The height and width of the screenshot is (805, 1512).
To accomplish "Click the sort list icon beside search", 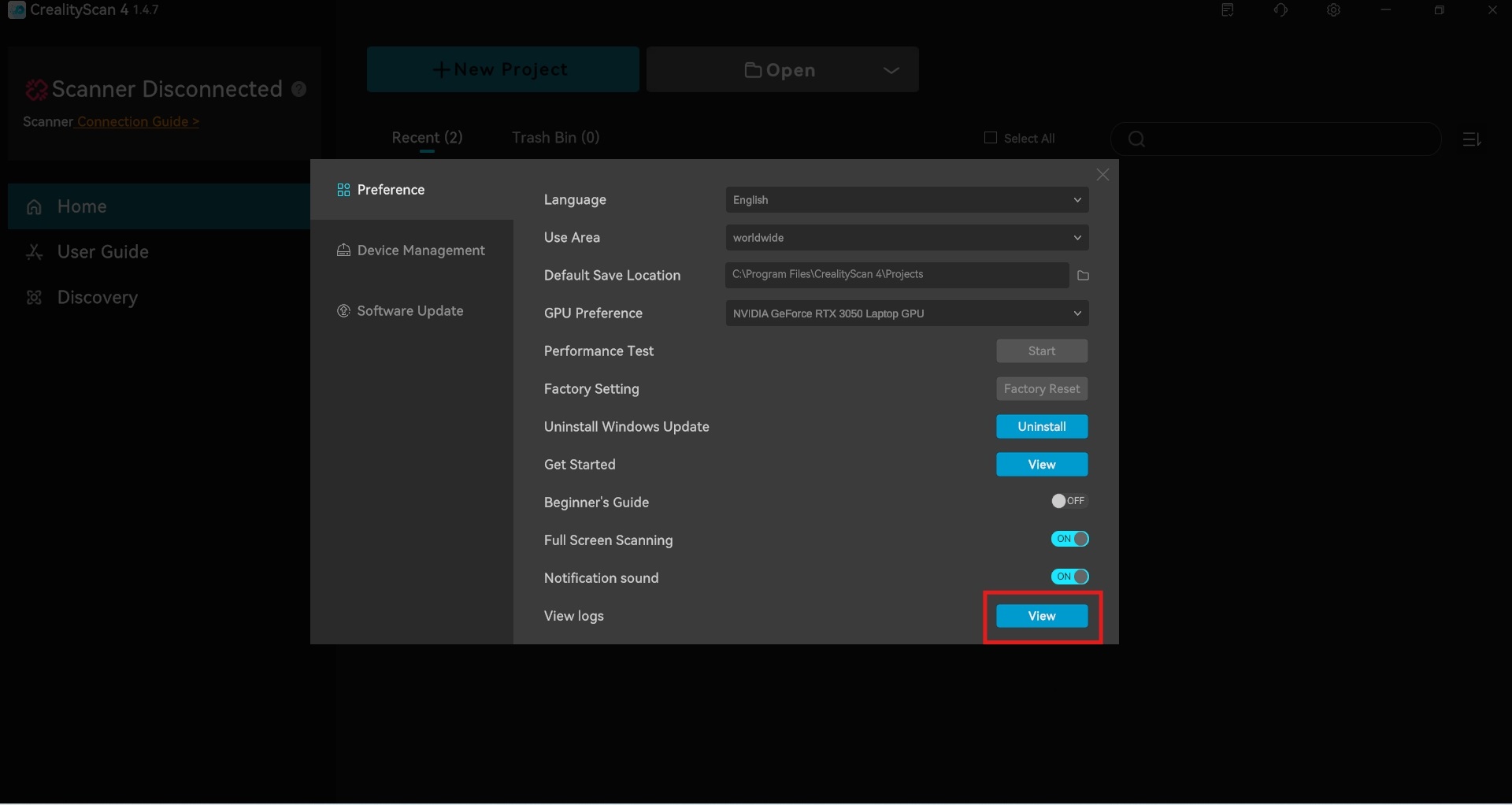I will tap(1471, 139).
